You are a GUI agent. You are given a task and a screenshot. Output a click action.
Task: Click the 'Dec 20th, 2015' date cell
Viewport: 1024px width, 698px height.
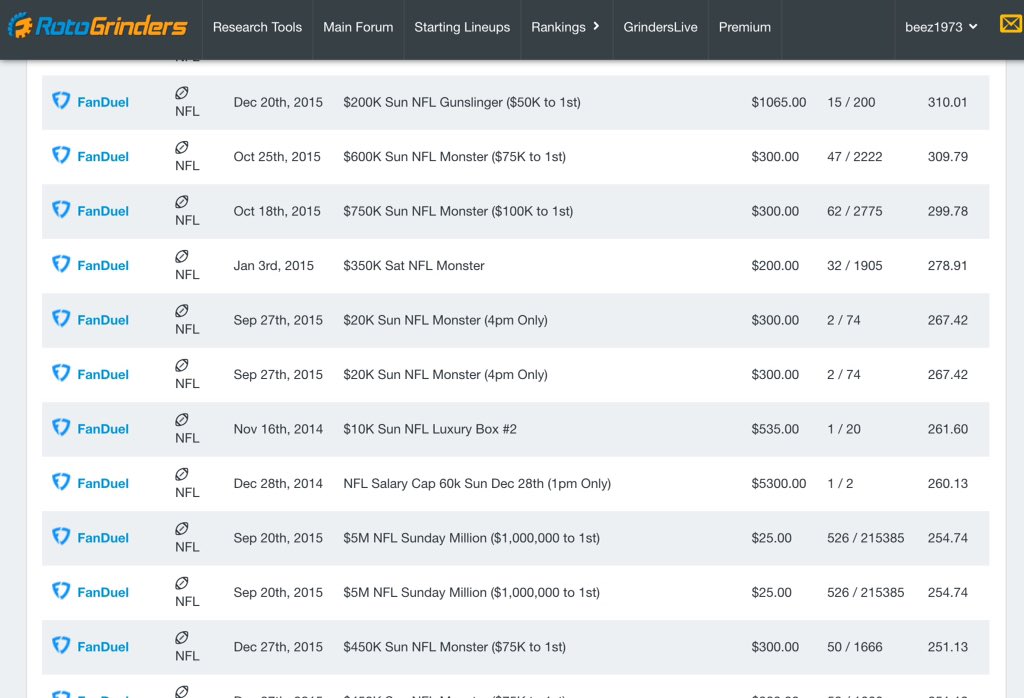(278, 103)
